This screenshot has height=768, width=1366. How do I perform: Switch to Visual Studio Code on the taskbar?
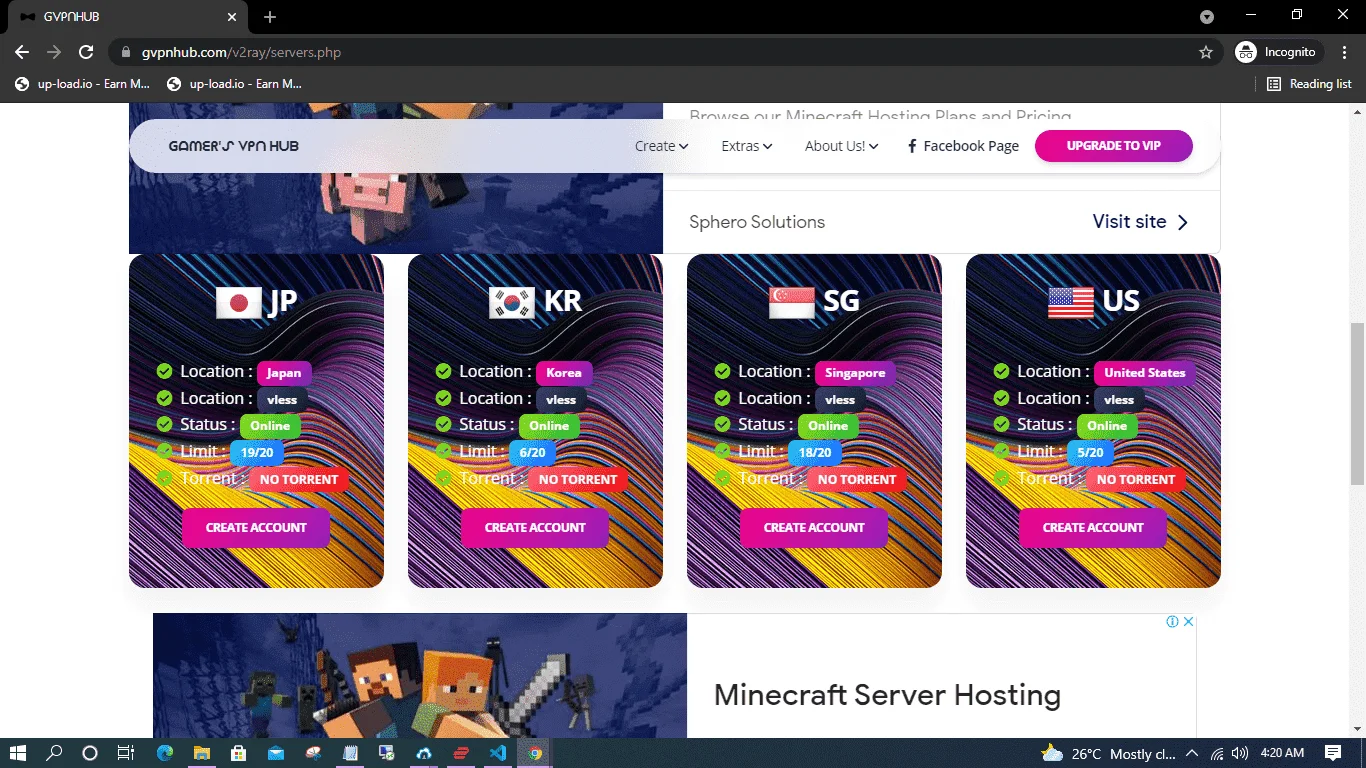(x=498, y=753)
